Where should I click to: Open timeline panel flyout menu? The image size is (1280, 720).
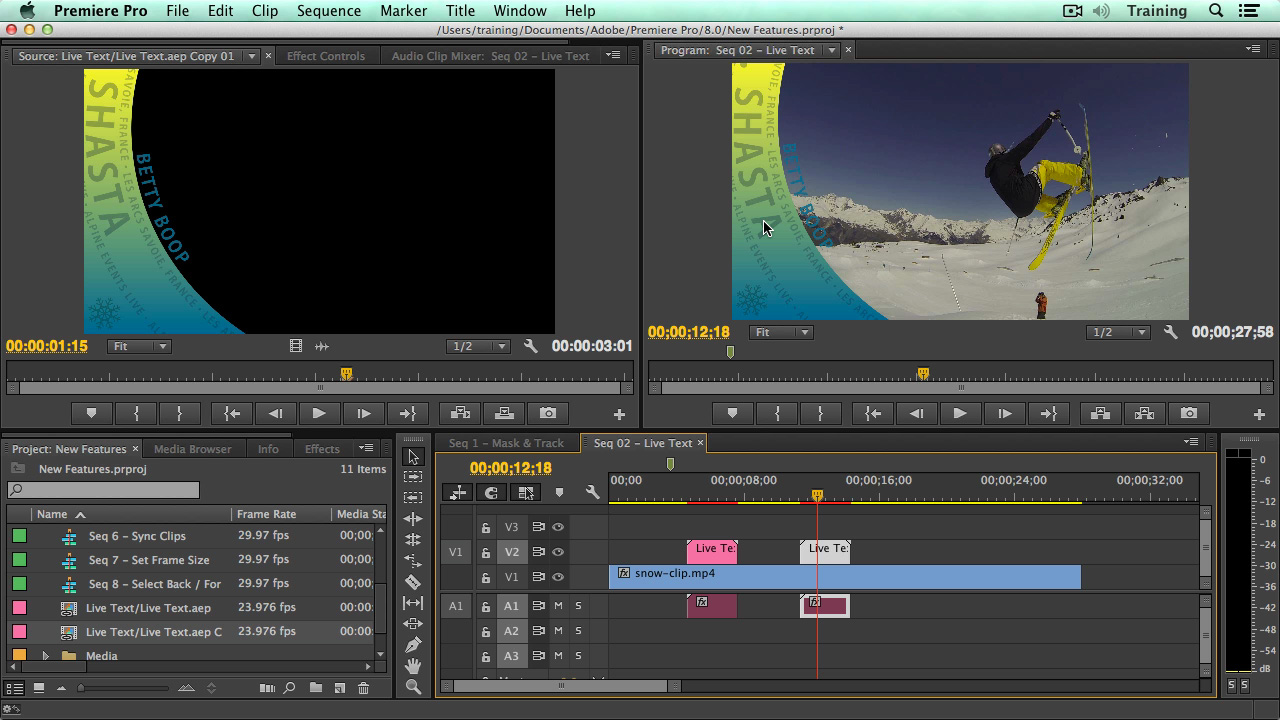[x=1191, y=441]
